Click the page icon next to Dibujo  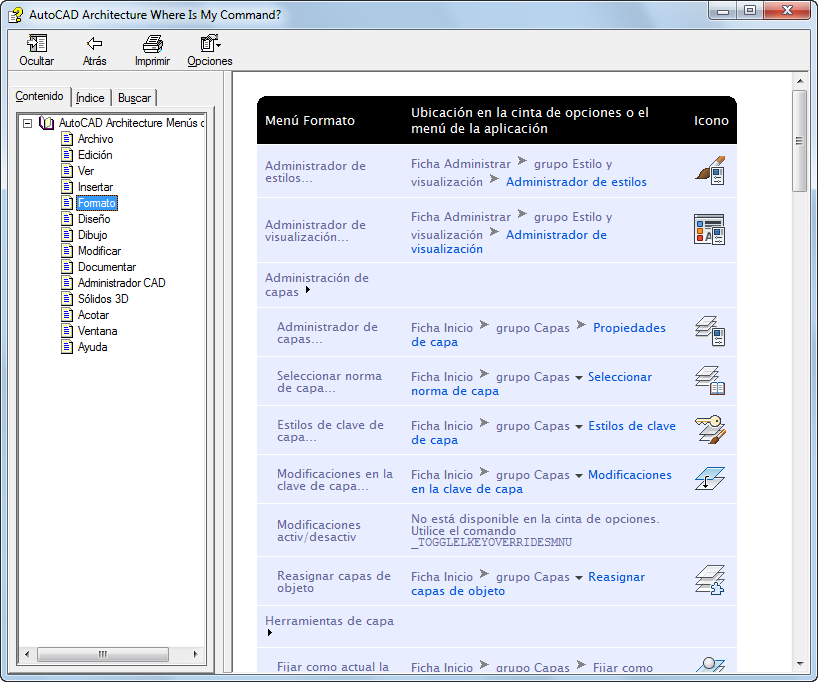click(x=67, y=235)
